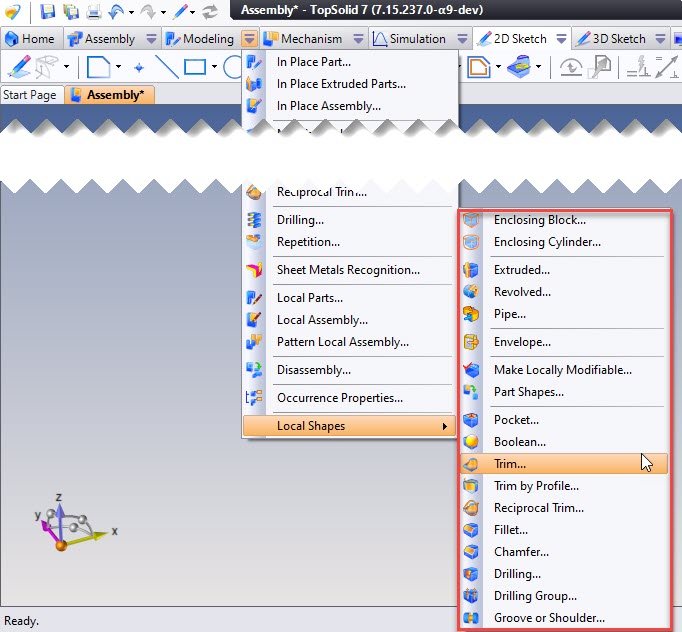
Task: Choose In Place Part... menu item
Action: (x=350, y=62)
